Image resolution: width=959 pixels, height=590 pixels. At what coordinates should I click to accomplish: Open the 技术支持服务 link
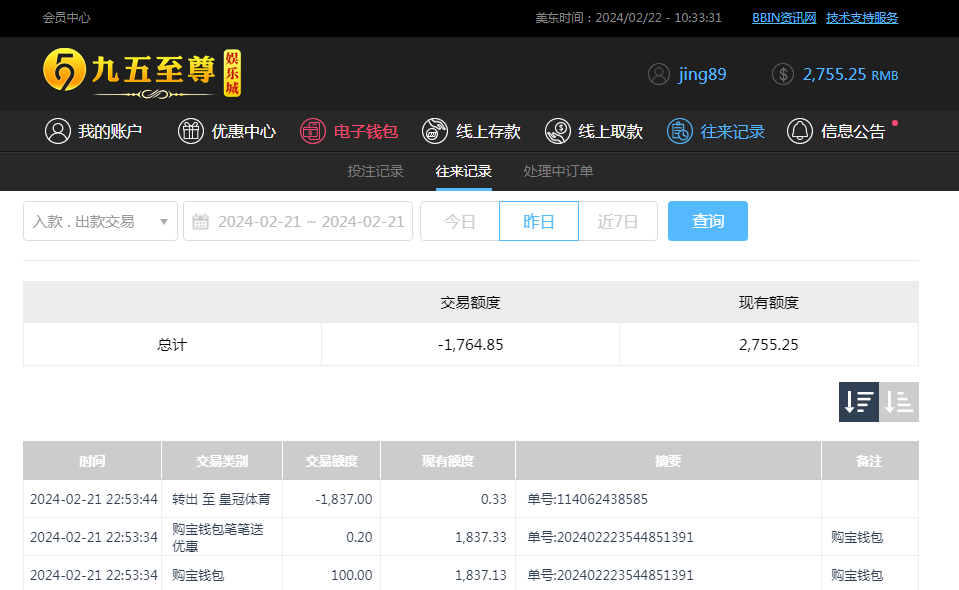click(x=862, y=17)
